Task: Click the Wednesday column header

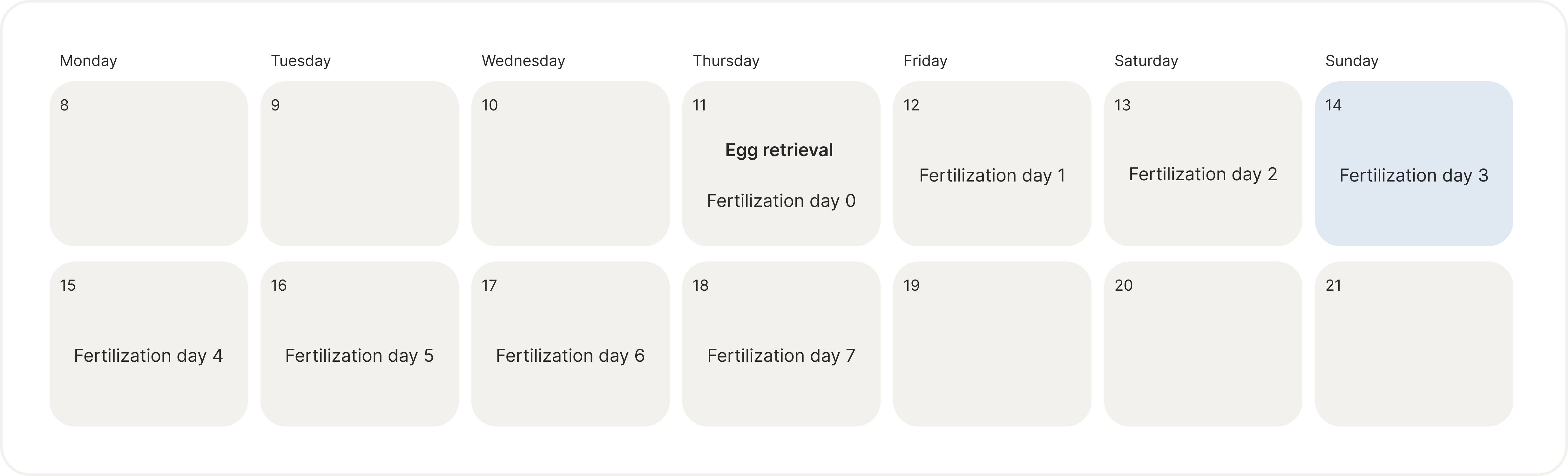Action: point(524,61)
